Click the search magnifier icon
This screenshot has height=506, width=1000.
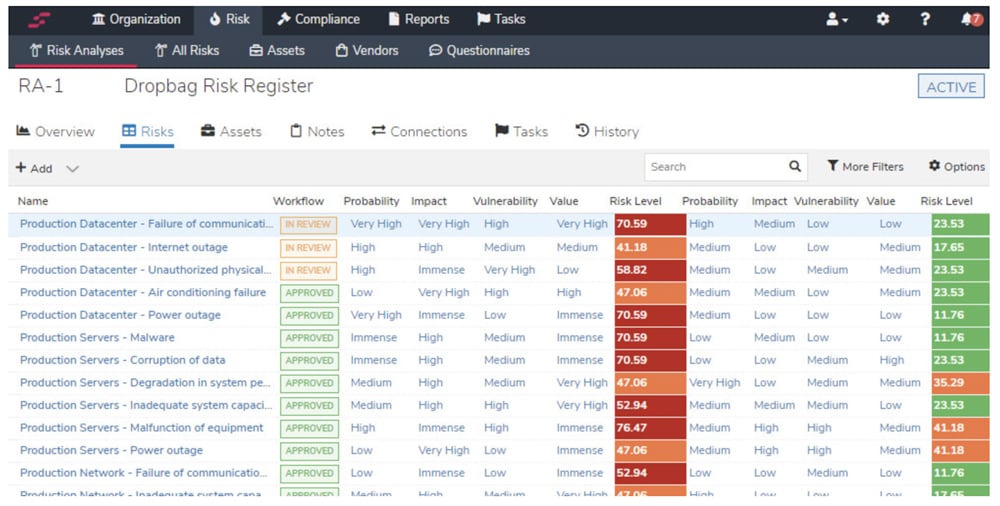click(795, 167)
